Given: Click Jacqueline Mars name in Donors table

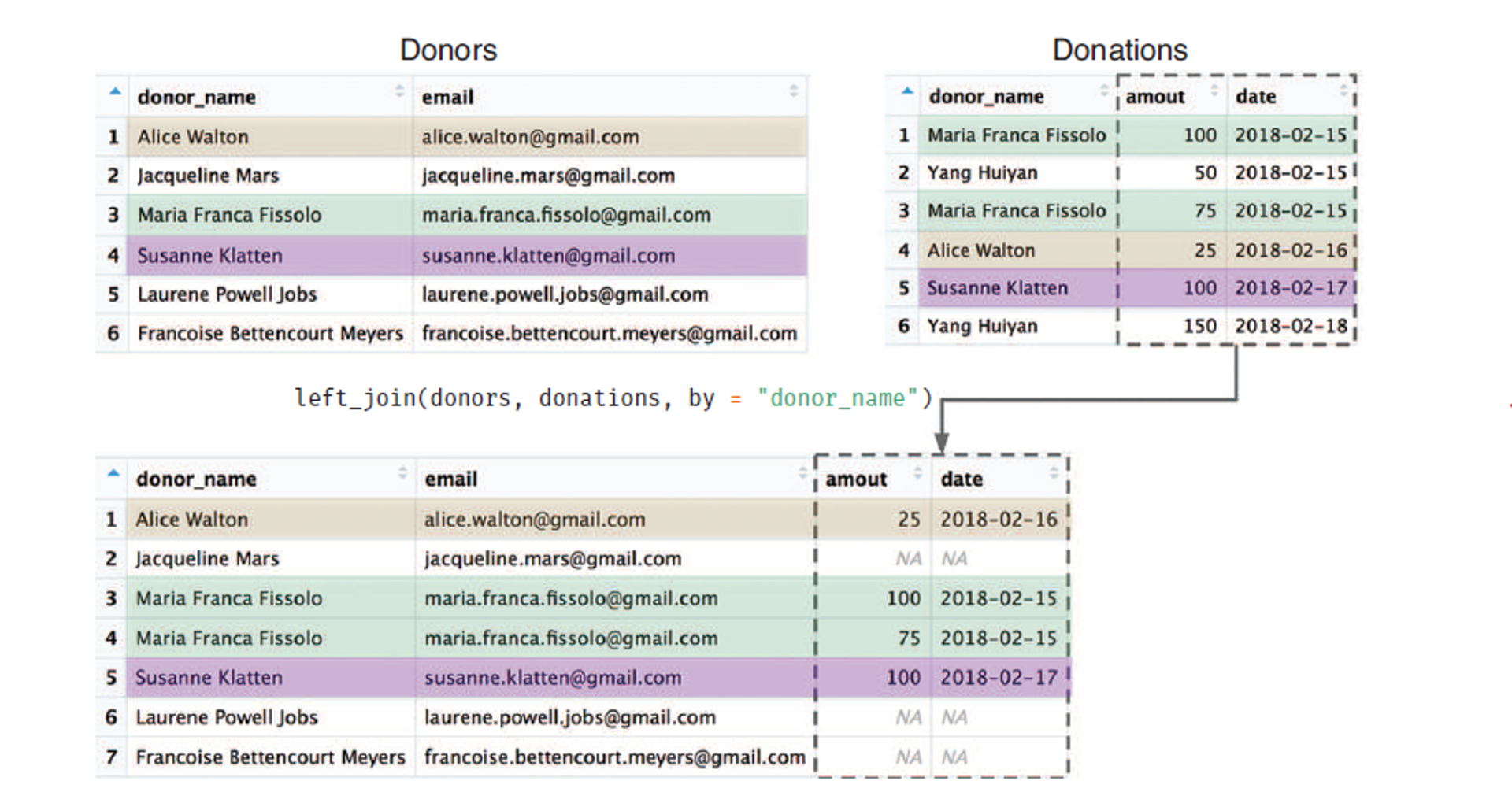Looking at the screenshot, I should 208,176.
